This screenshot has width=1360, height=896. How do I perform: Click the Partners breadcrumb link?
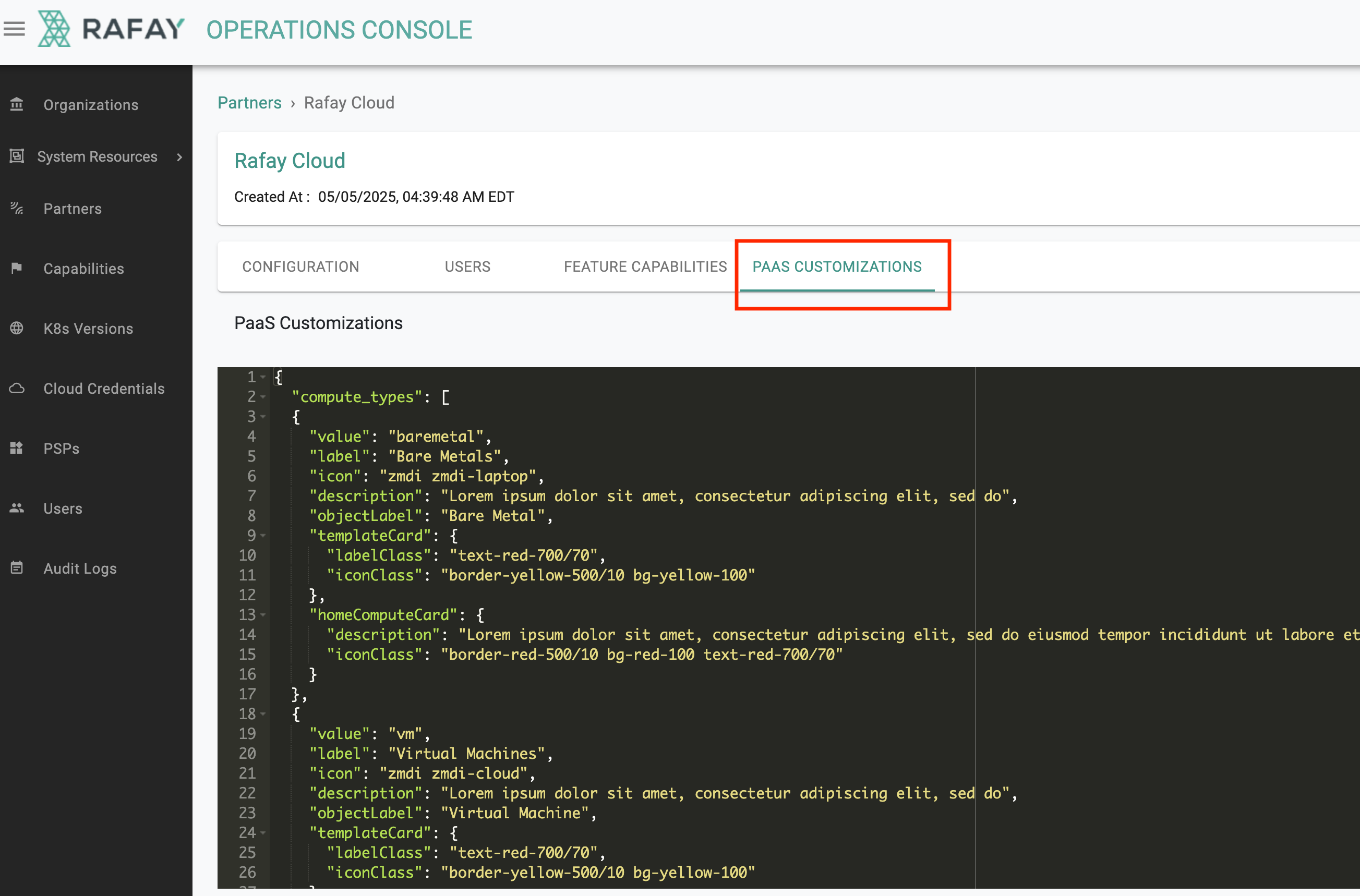coord(249,103)
